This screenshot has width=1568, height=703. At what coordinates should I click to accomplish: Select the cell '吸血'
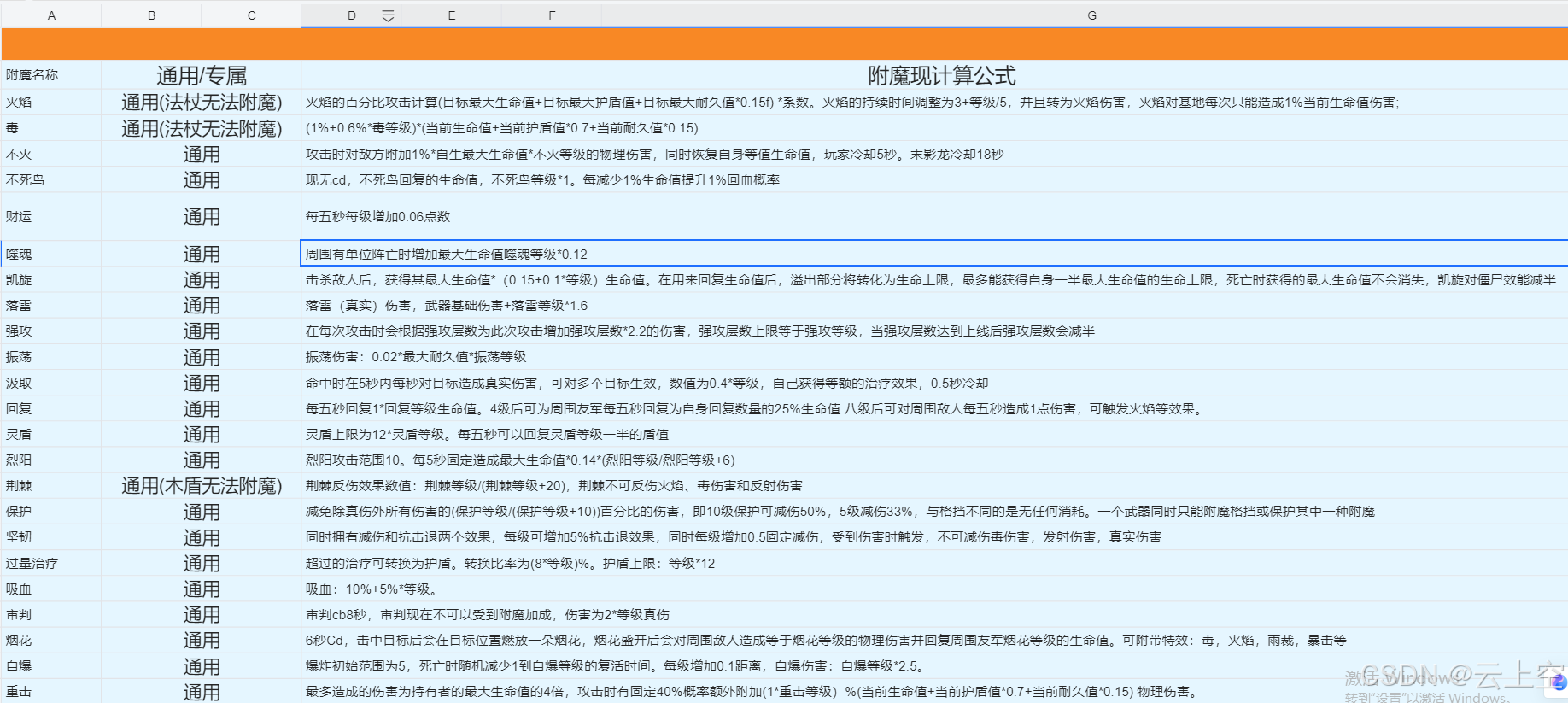point(51,589)
